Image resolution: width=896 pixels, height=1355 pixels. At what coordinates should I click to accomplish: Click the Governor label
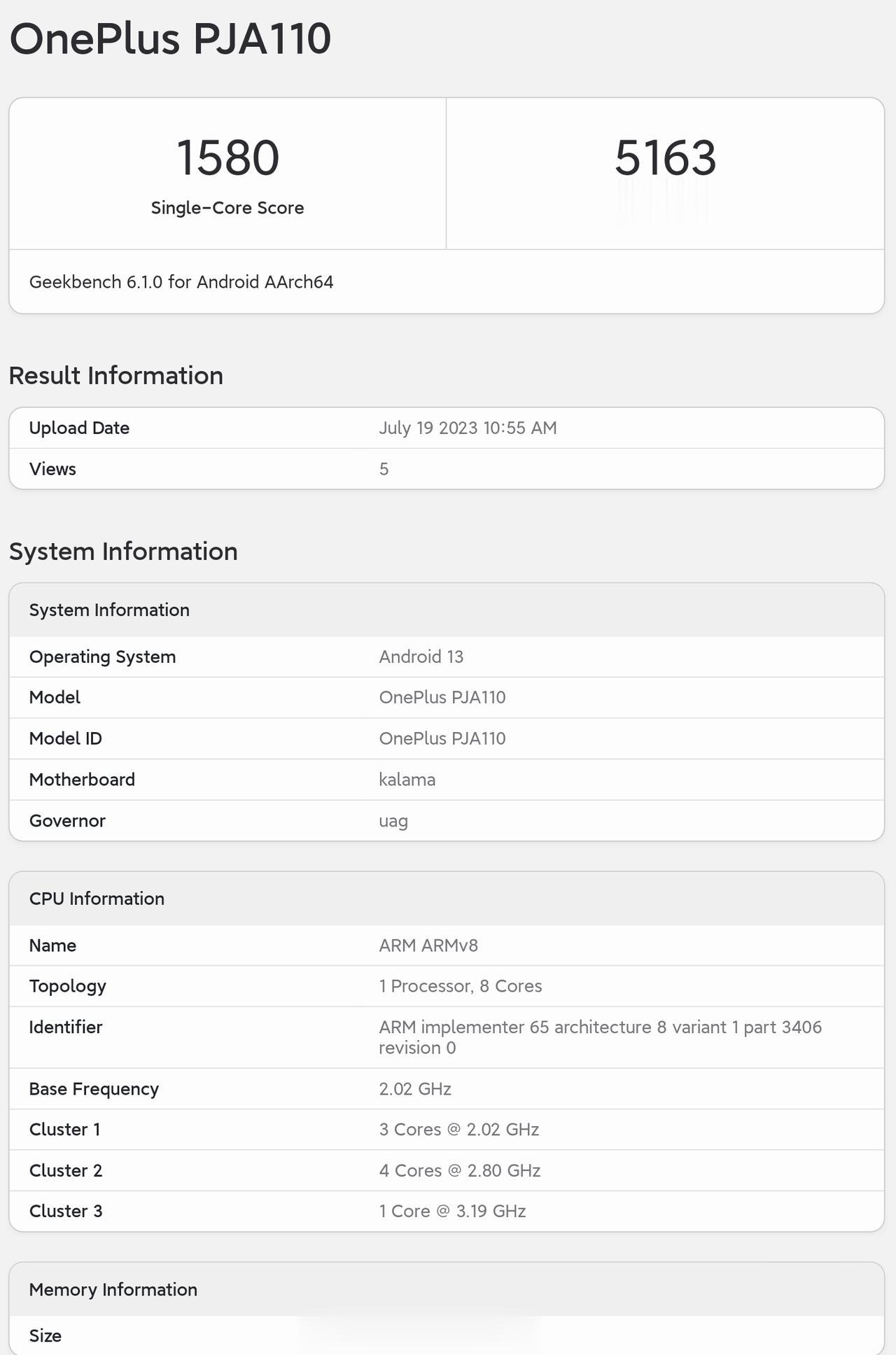tap(67, 821)
